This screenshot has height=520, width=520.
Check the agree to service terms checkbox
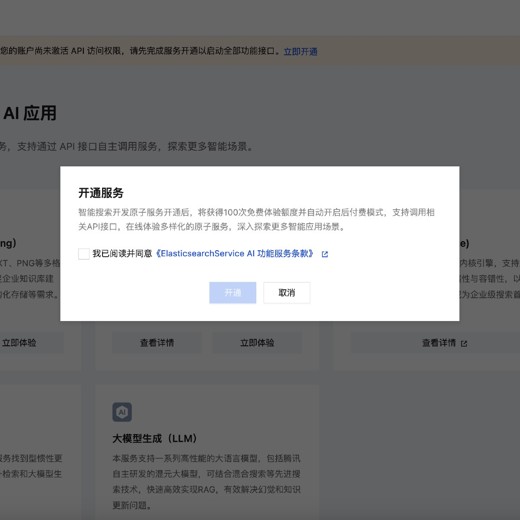pyautogui.click(x=84, y=254)
